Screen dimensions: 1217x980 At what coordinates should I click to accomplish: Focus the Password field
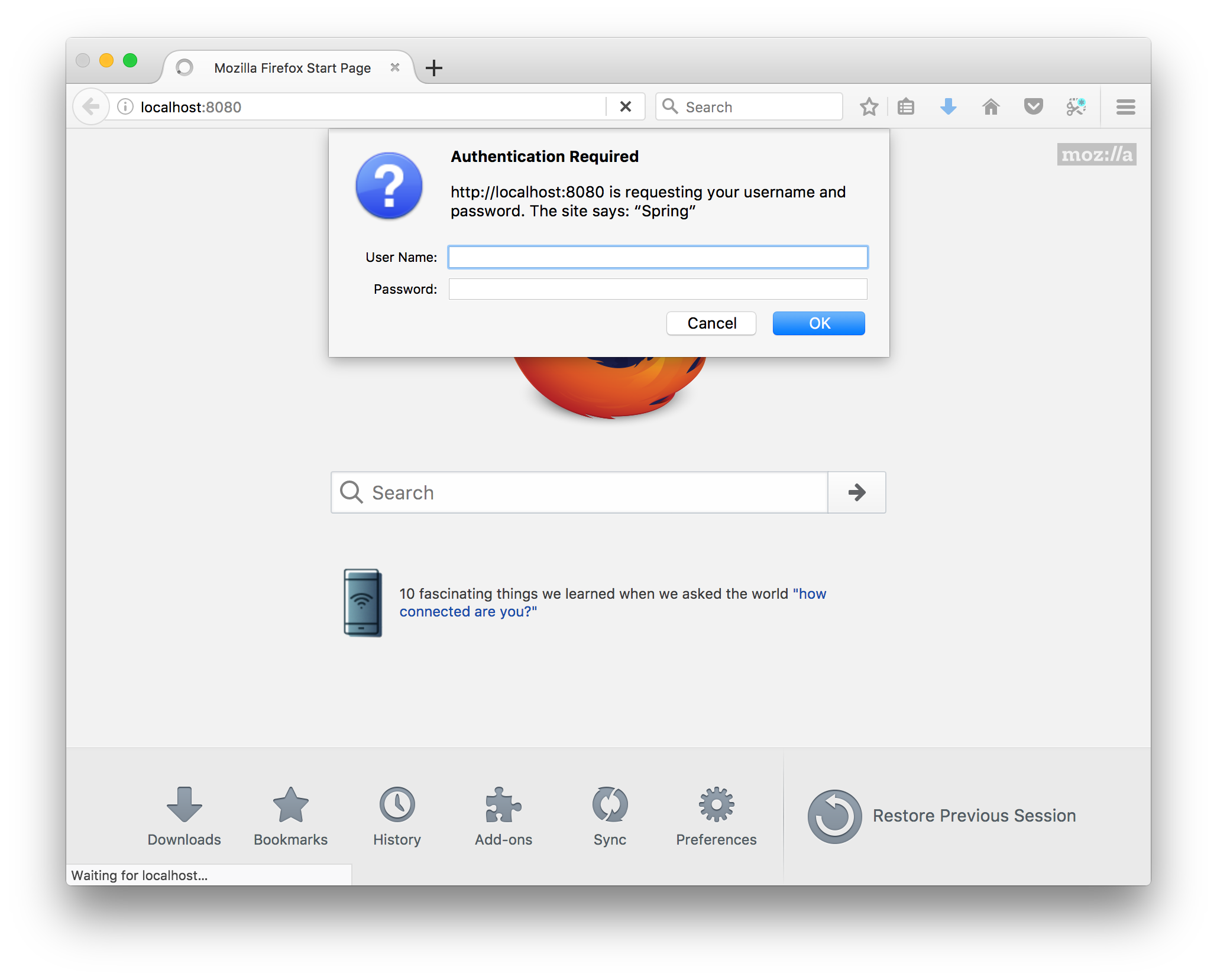coord(658,289)
